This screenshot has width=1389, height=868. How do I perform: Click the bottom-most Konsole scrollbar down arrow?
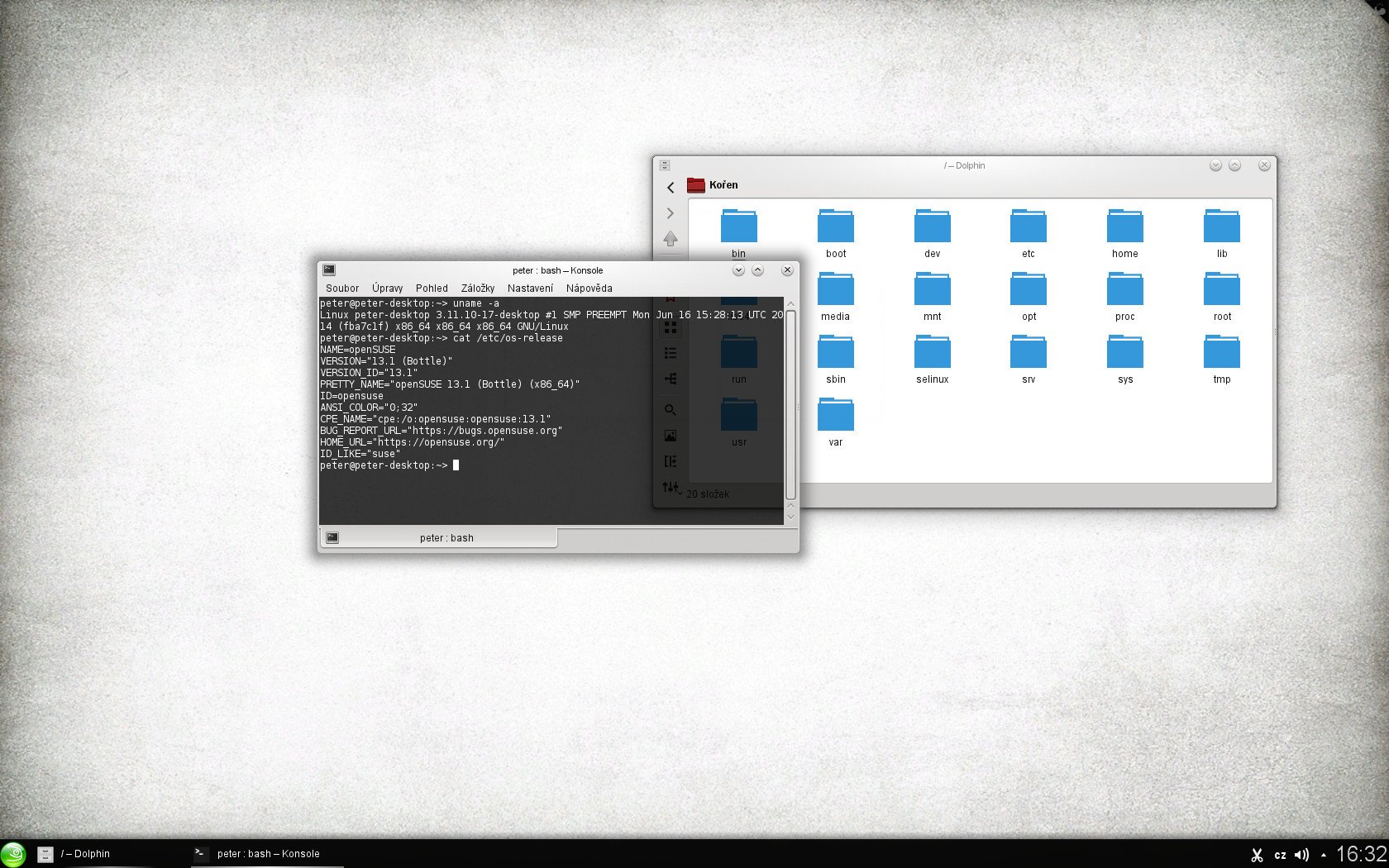[x=790, y=517]
